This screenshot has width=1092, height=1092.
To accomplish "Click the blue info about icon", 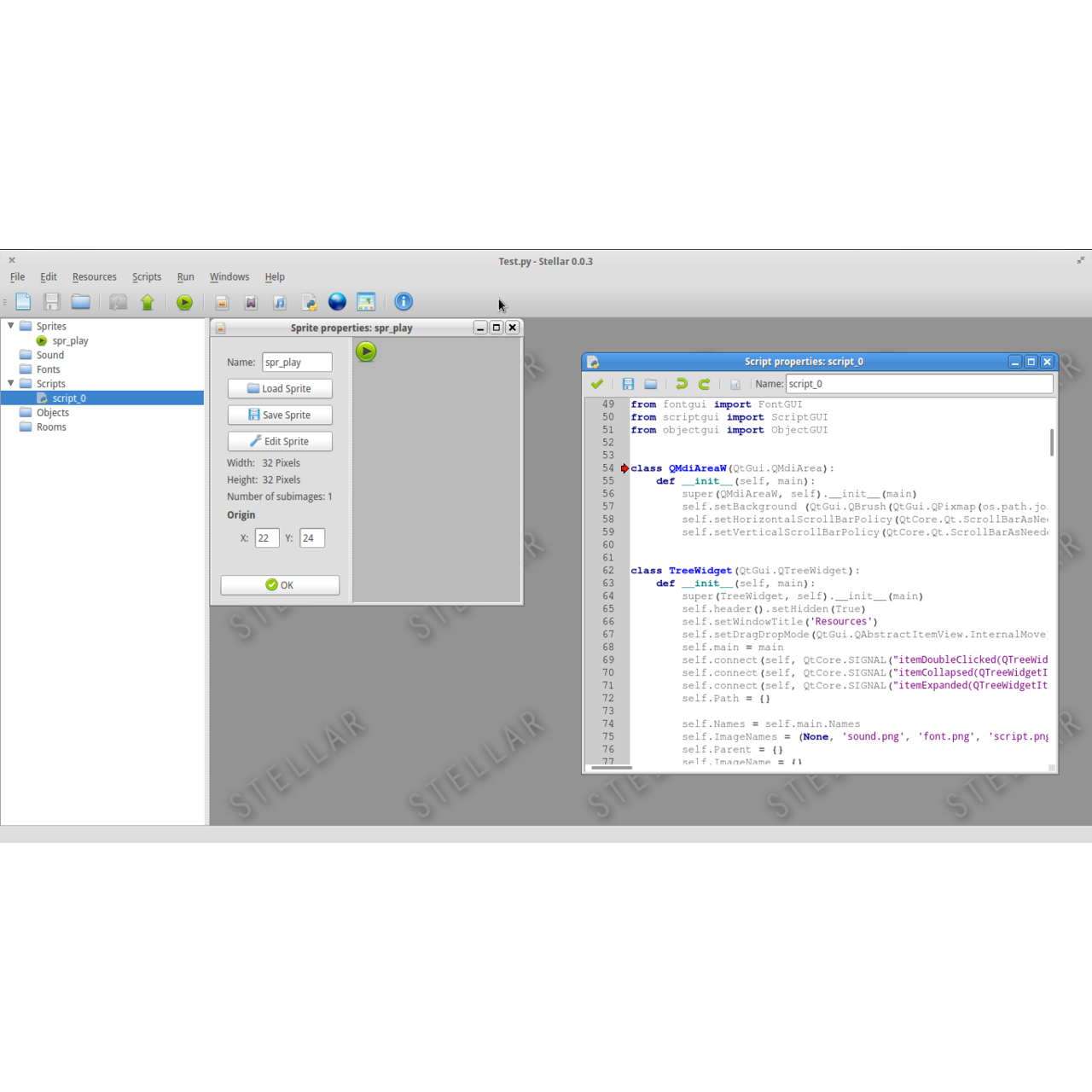I will point(404,302).
